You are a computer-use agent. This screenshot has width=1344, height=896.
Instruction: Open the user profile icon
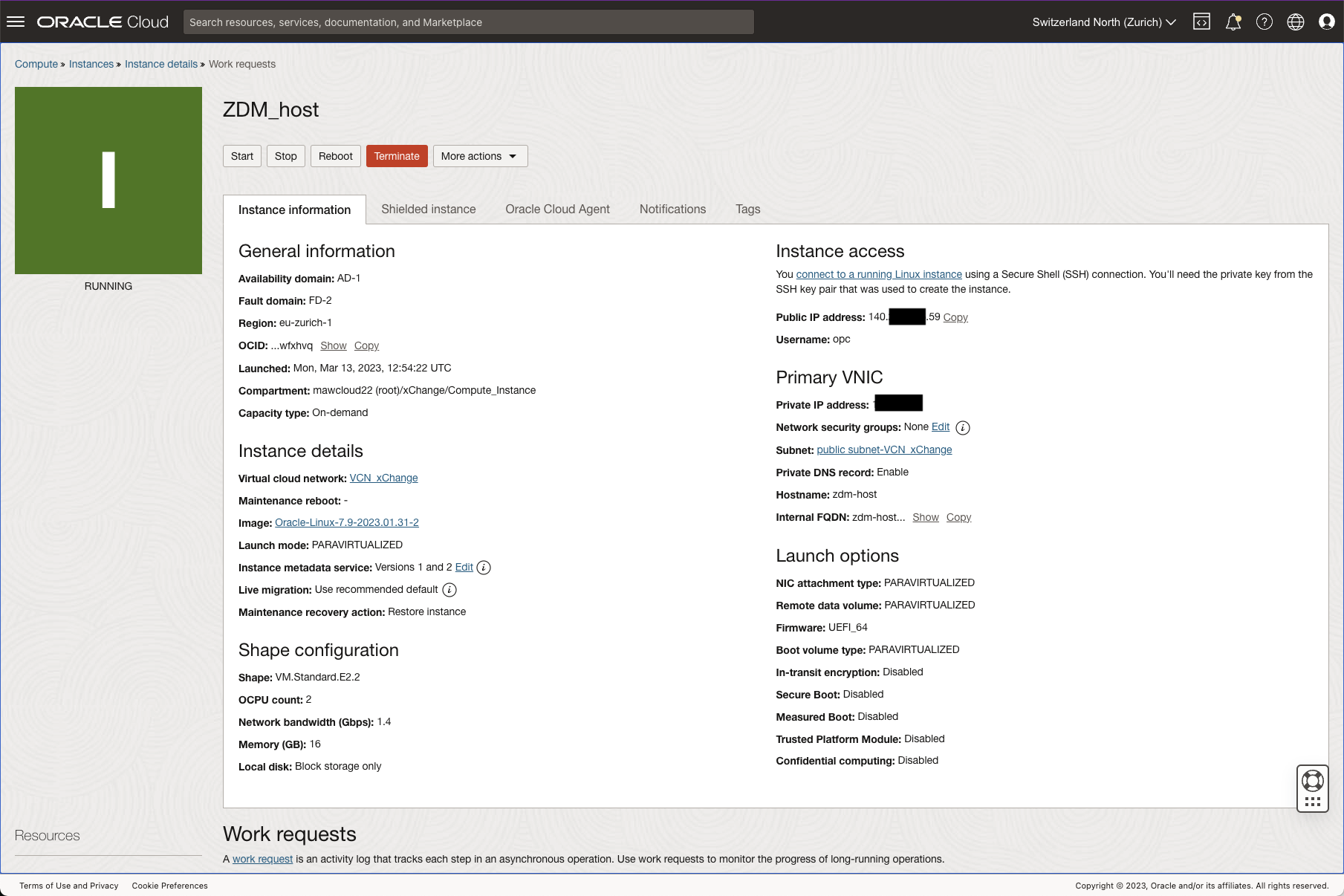1327,22
